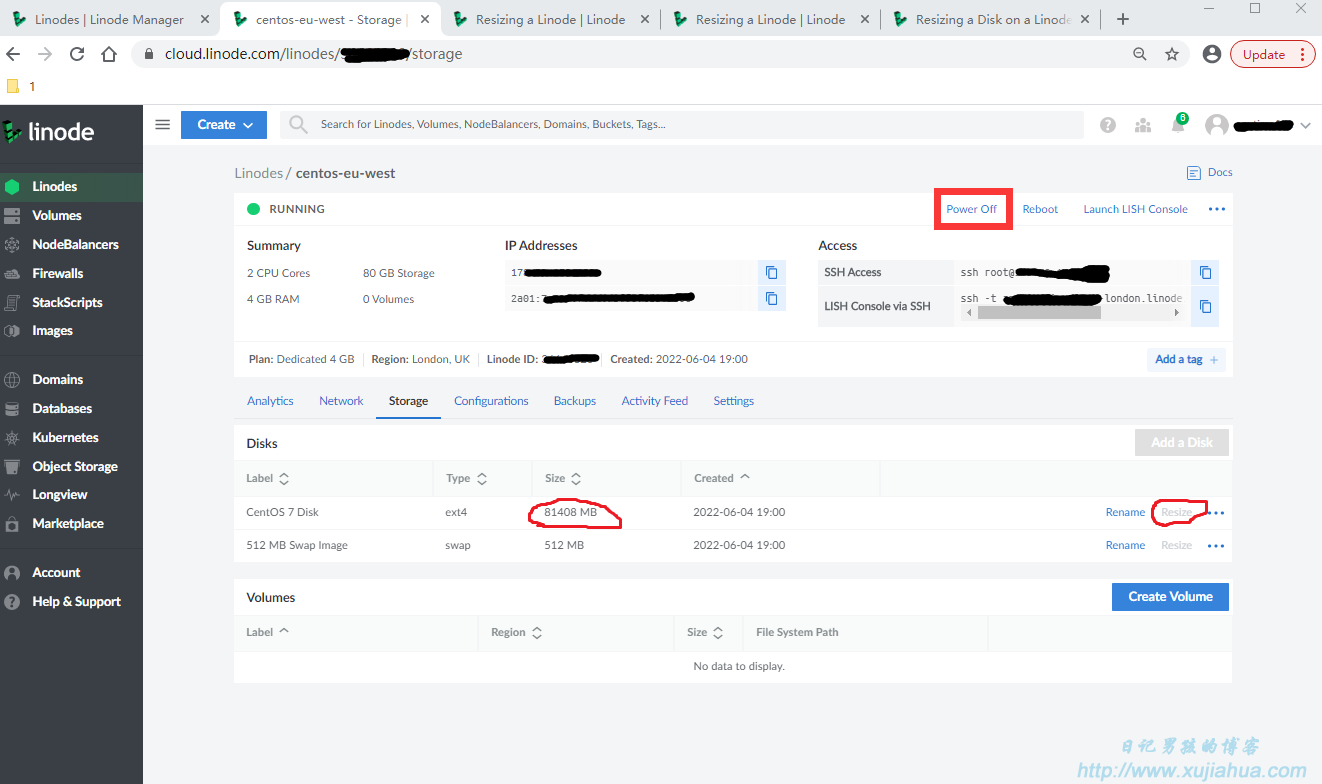Open the notifications bell
The width and height of the screenshot is (1322, 784).
pos(1178,125)
